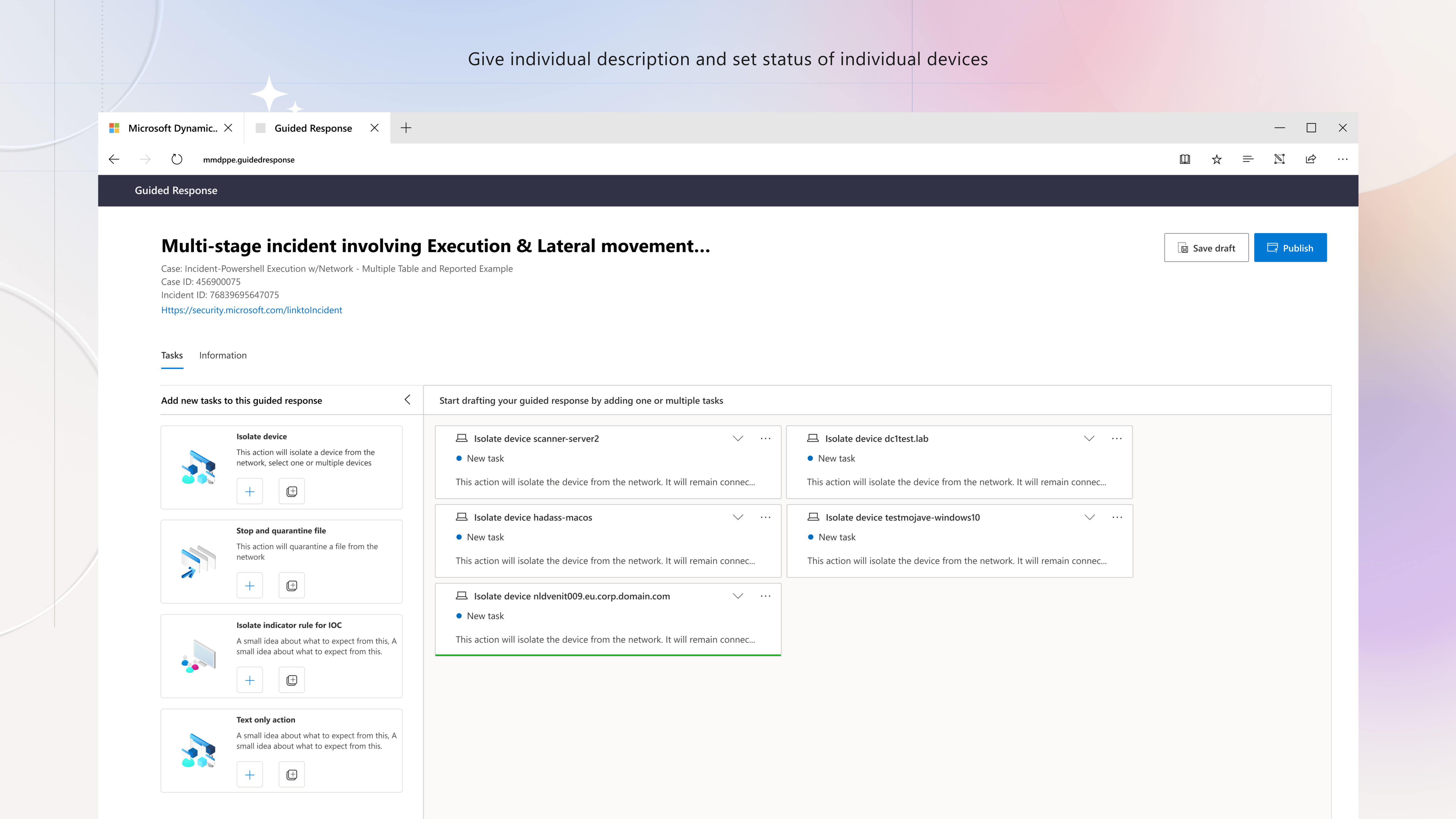
Task: Close the Microsoft Dynamics browser tab
Action: (x=228, y=128)
